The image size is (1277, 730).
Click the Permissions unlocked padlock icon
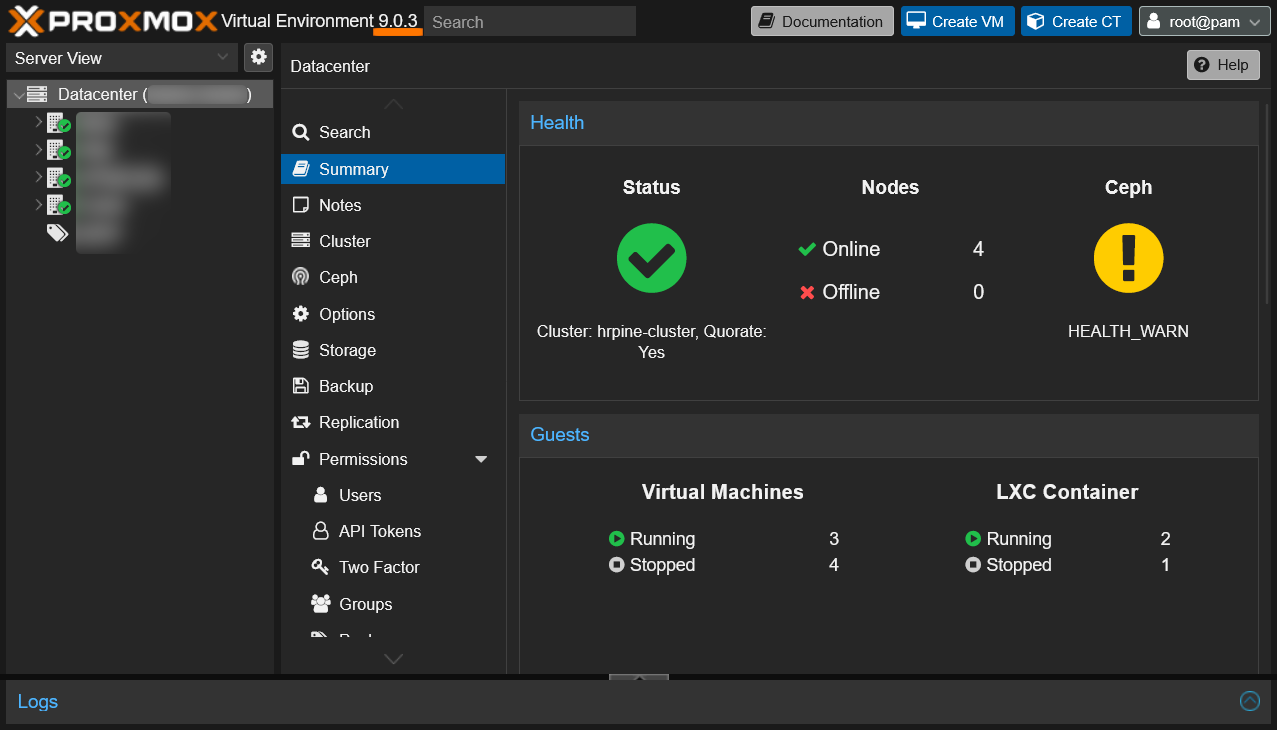(x=300, y=459)
